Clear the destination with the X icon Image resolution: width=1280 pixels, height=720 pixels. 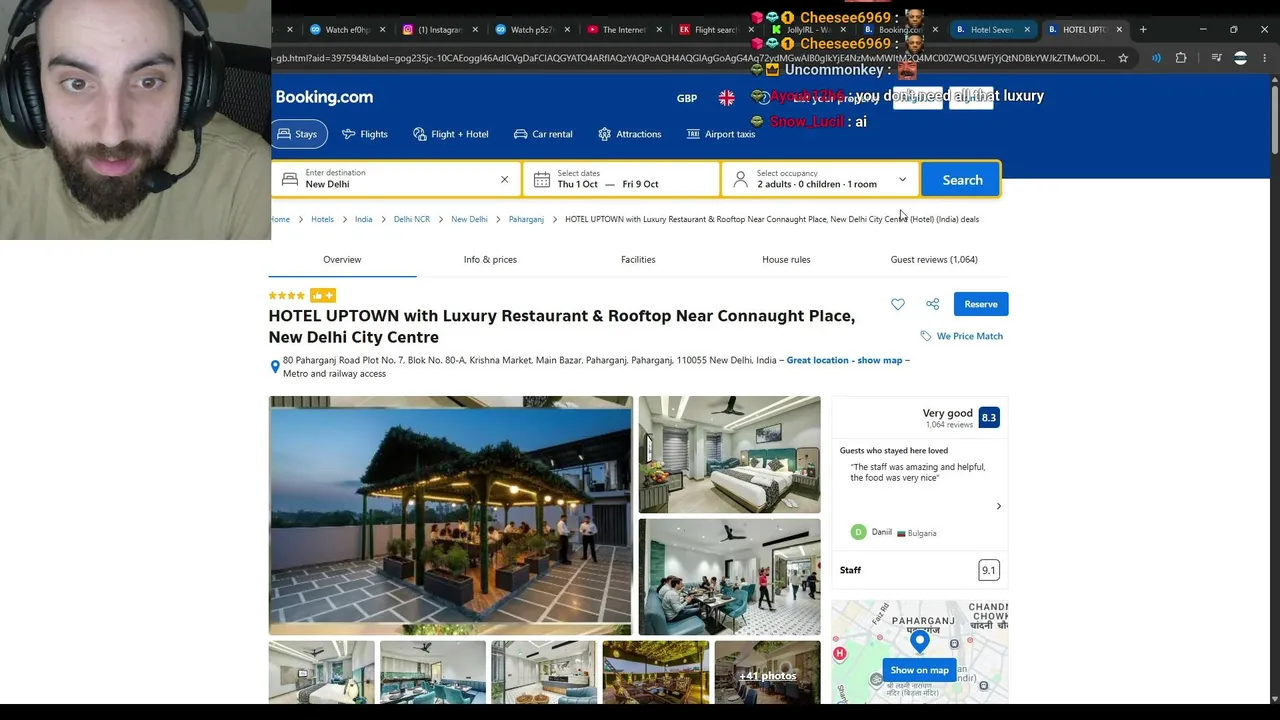tap(504, 180)
